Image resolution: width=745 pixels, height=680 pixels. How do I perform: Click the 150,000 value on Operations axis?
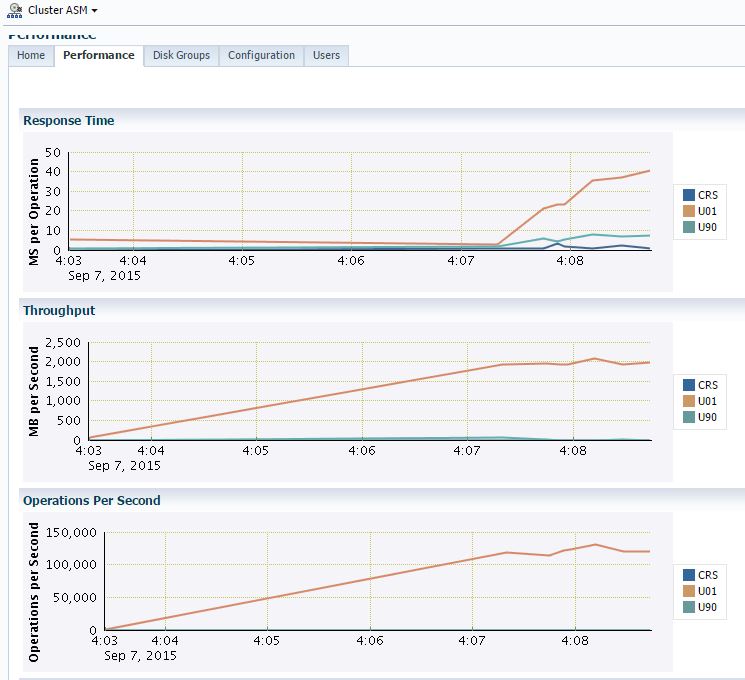pyautogui.click(x=71, y=533)
